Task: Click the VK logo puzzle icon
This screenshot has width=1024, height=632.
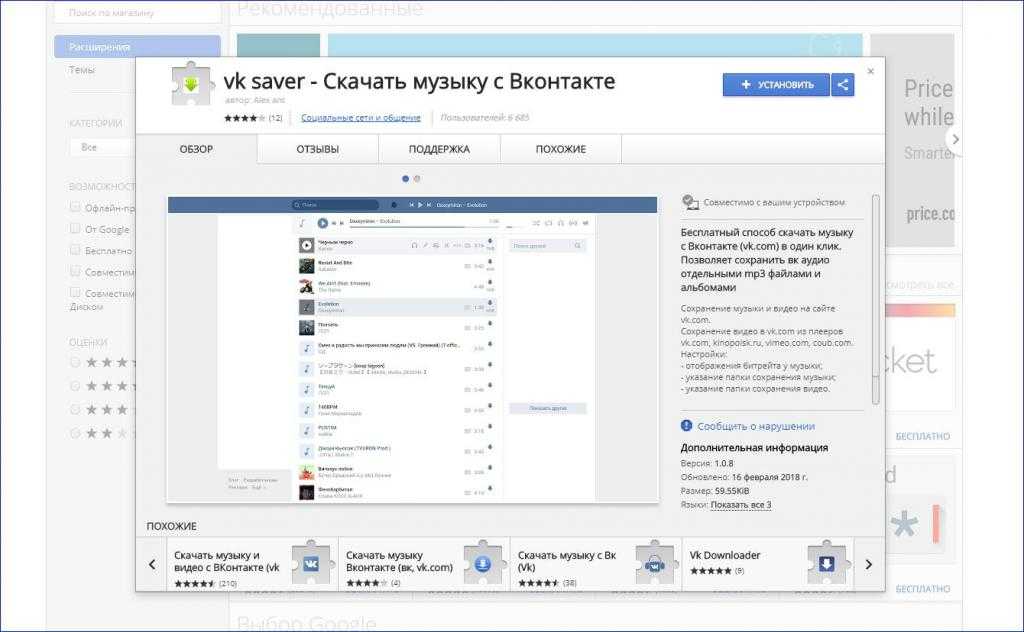Action: click(311, 563)
